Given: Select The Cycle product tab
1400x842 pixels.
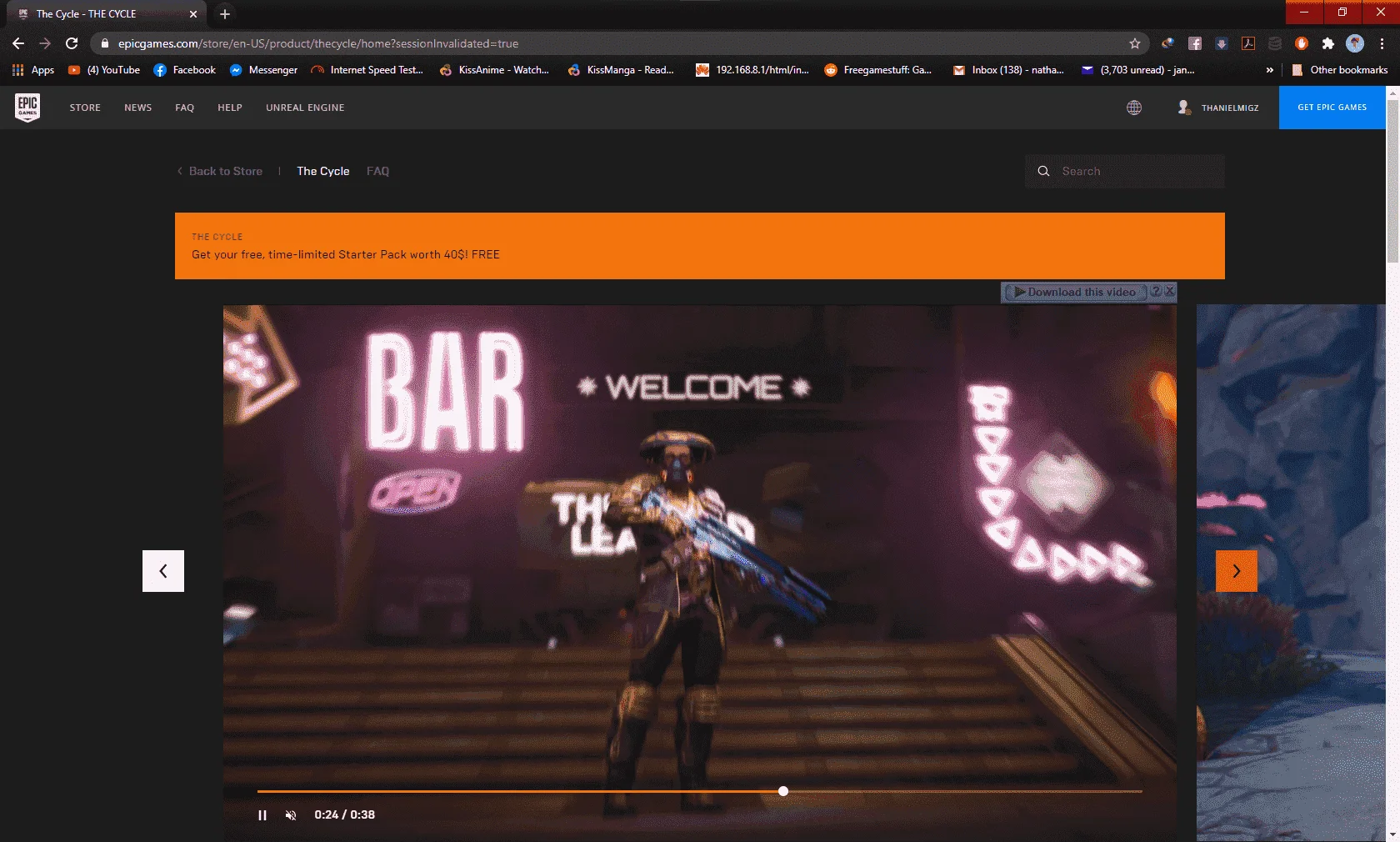Looking at the screenshot, I should coord(323,171).
